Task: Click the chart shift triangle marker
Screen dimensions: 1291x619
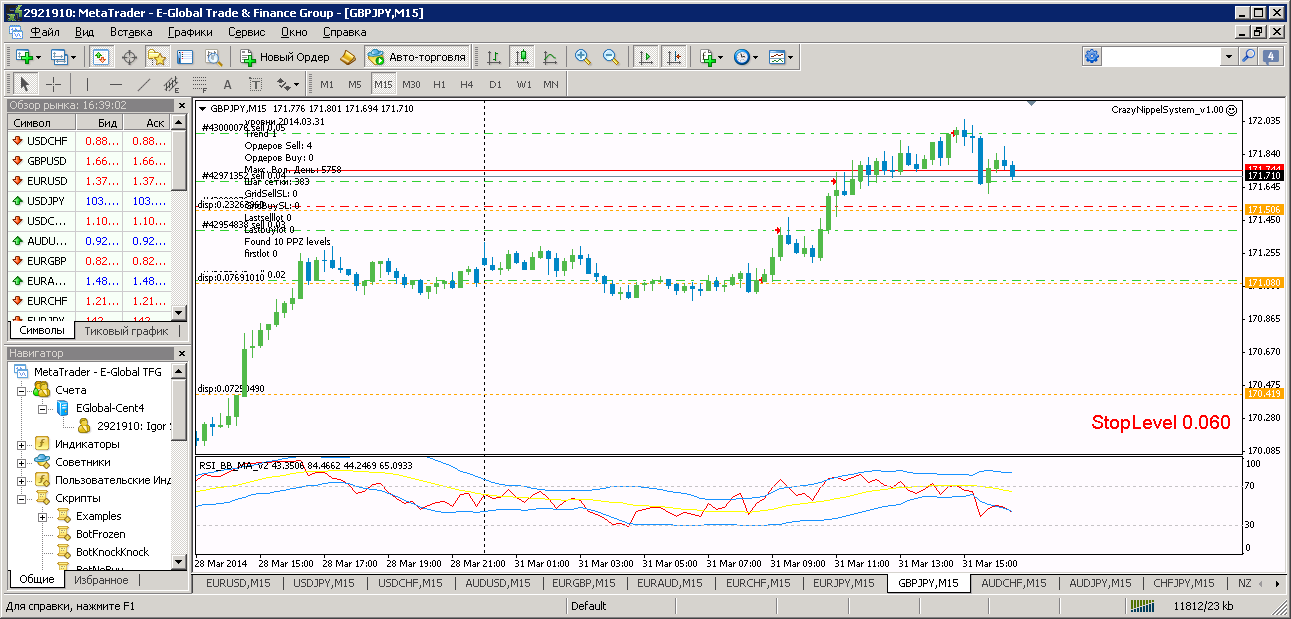Action: point(1031,103)
